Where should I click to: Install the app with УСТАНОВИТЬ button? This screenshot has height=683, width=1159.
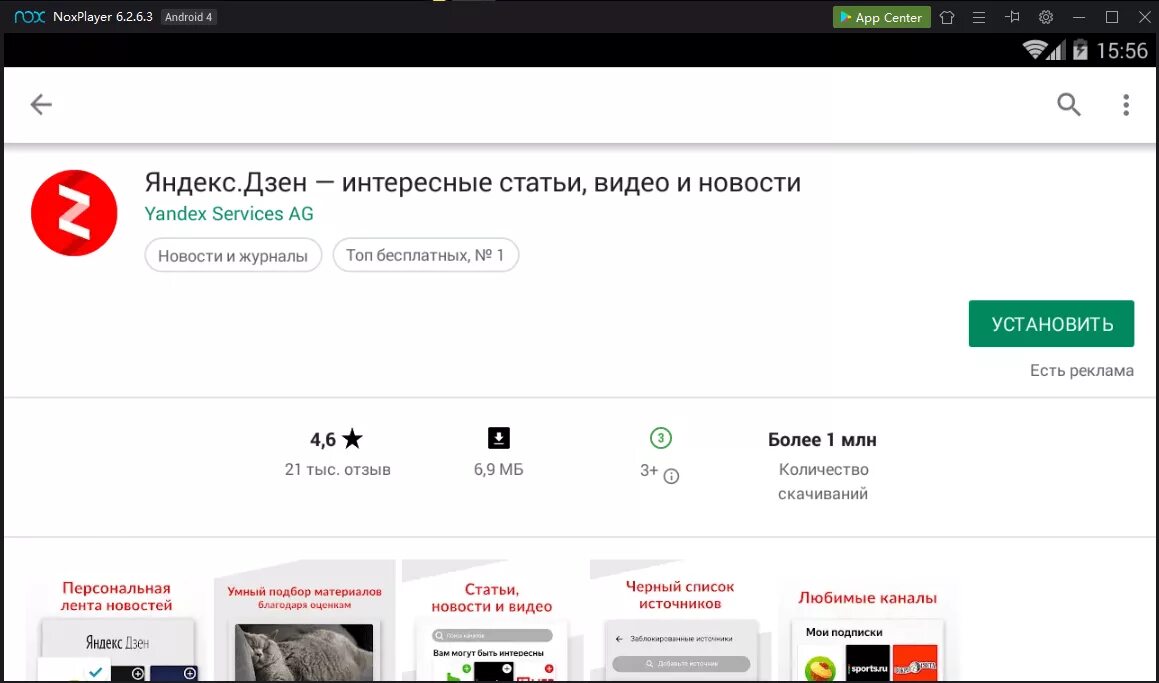click(x=1051, y=324)
